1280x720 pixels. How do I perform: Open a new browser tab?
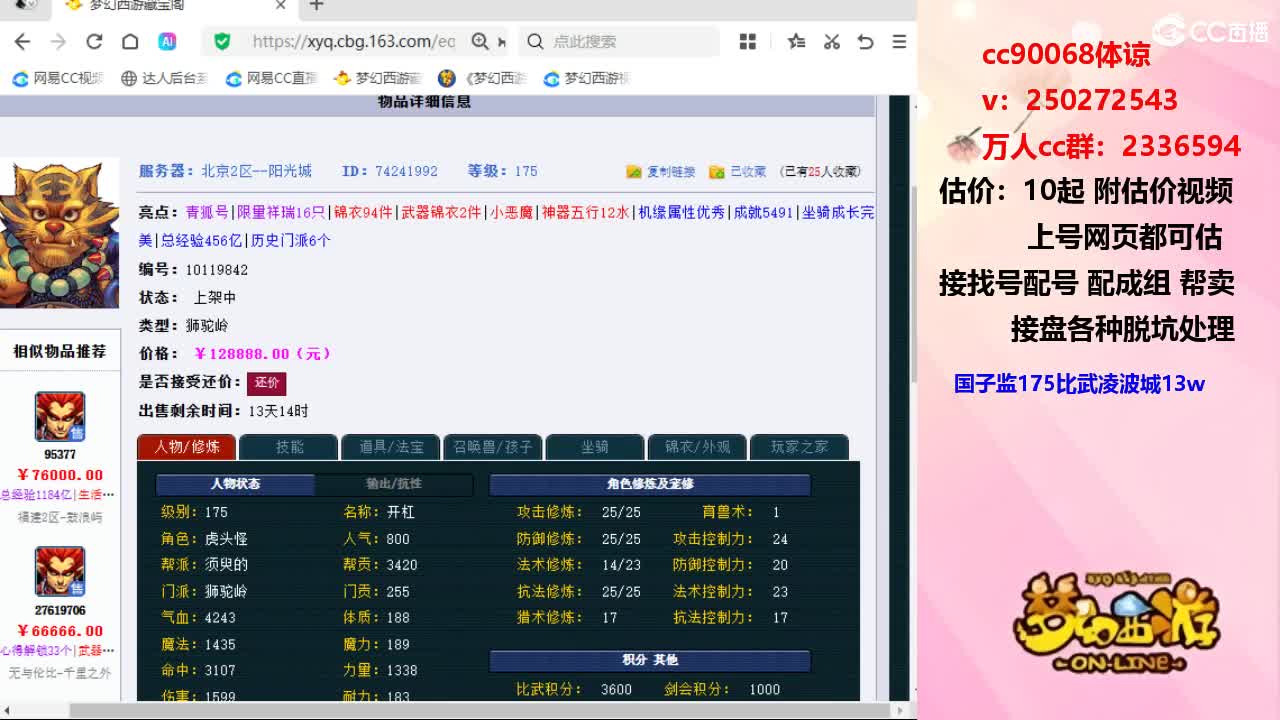click(316, 6)
